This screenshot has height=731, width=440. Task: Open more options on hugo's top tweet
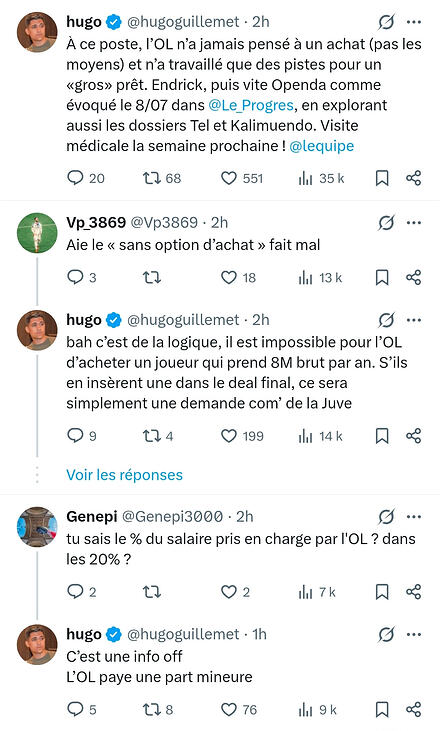414,21
